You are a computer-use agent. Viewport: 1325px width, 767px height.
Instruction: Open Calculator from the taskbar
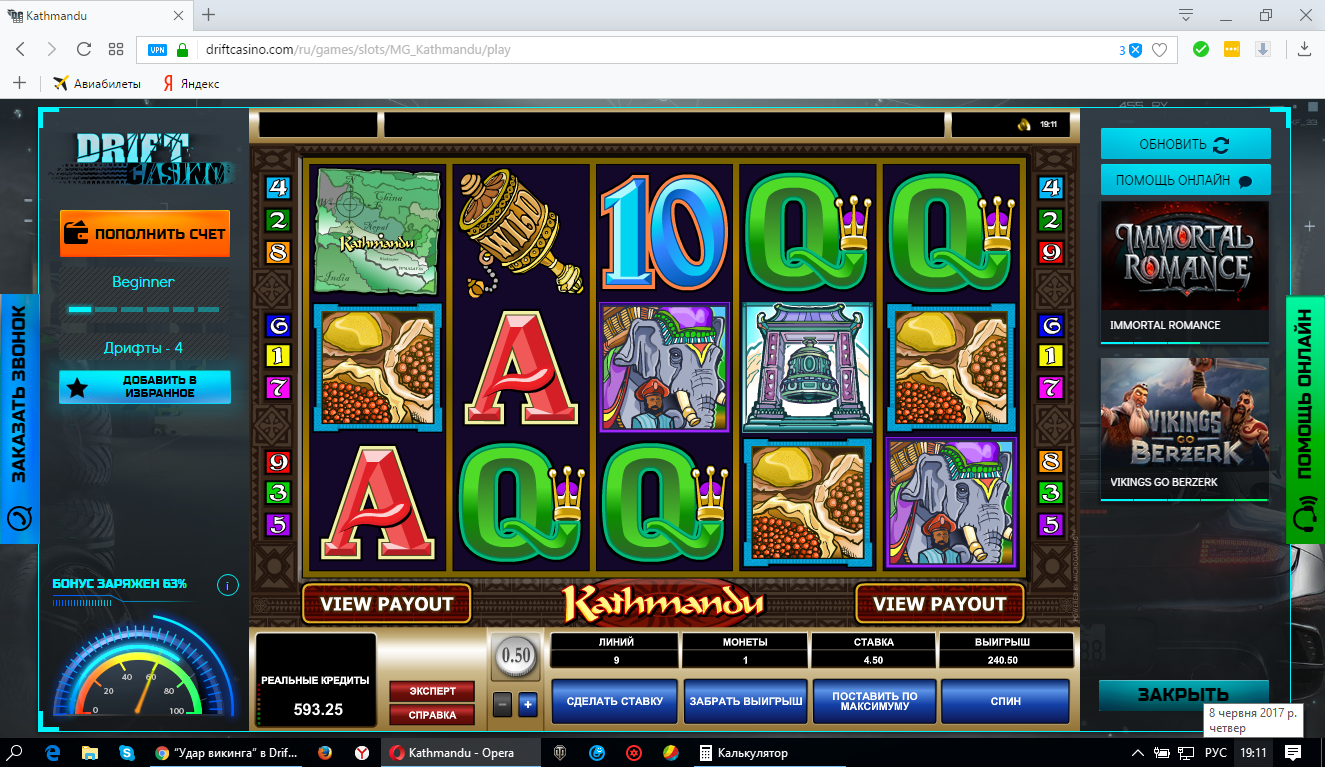[x=743, y=752]
